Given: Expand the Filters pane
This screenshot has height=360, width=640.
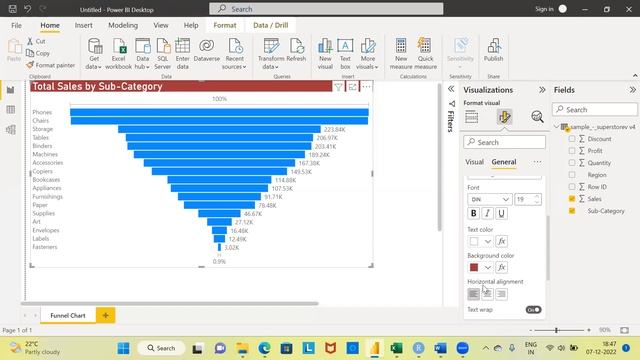Looking at the screenshot, I should pyautogui.click(x=451, y=89).
